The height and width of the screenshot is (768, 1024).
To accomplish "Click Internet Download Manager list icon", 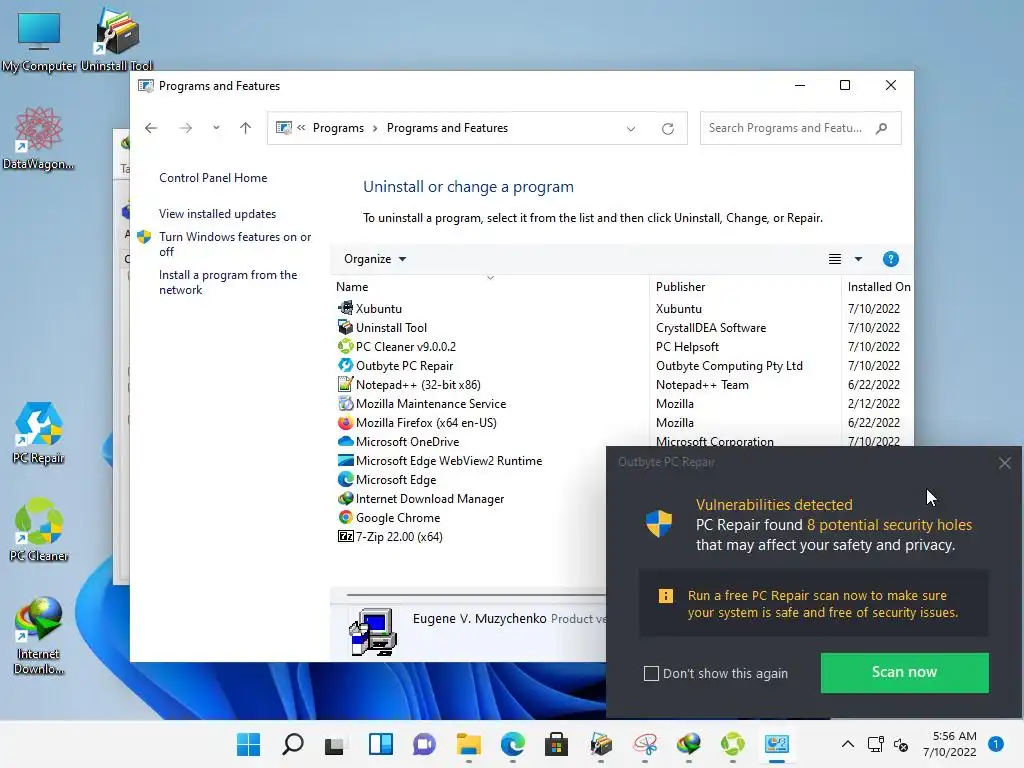I will pyautogui.click(x=345, y=498).
